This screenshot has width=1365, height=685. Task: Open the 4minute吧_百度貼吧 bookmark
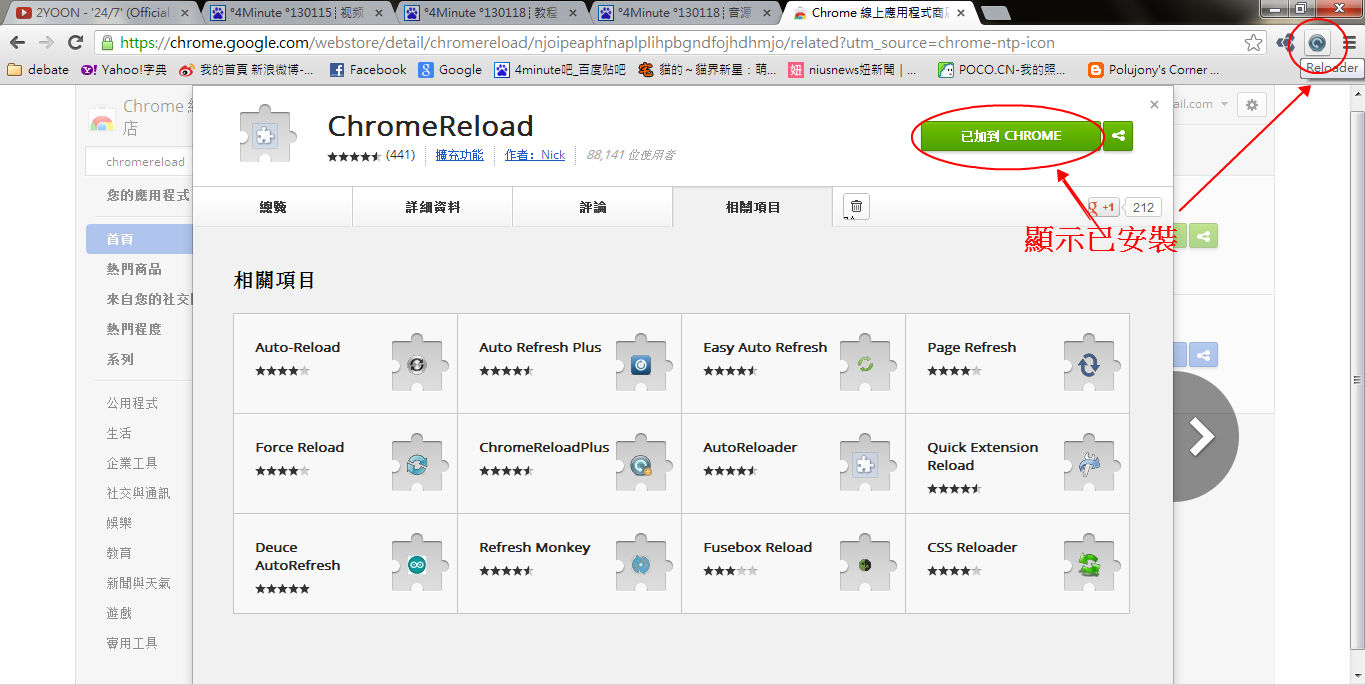[559, 70]
